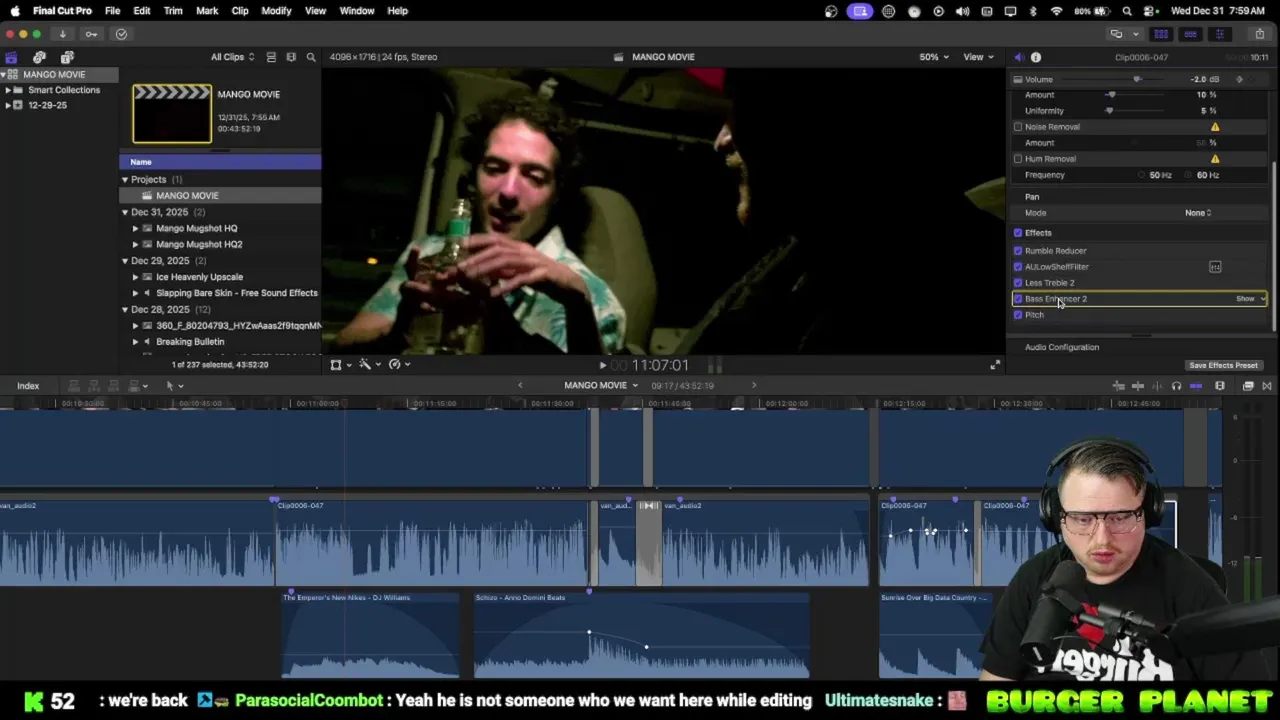Image resolution: width=1280 pixels, height=720 pixels.
Task: Open the Clip menu
Action: 240,11
